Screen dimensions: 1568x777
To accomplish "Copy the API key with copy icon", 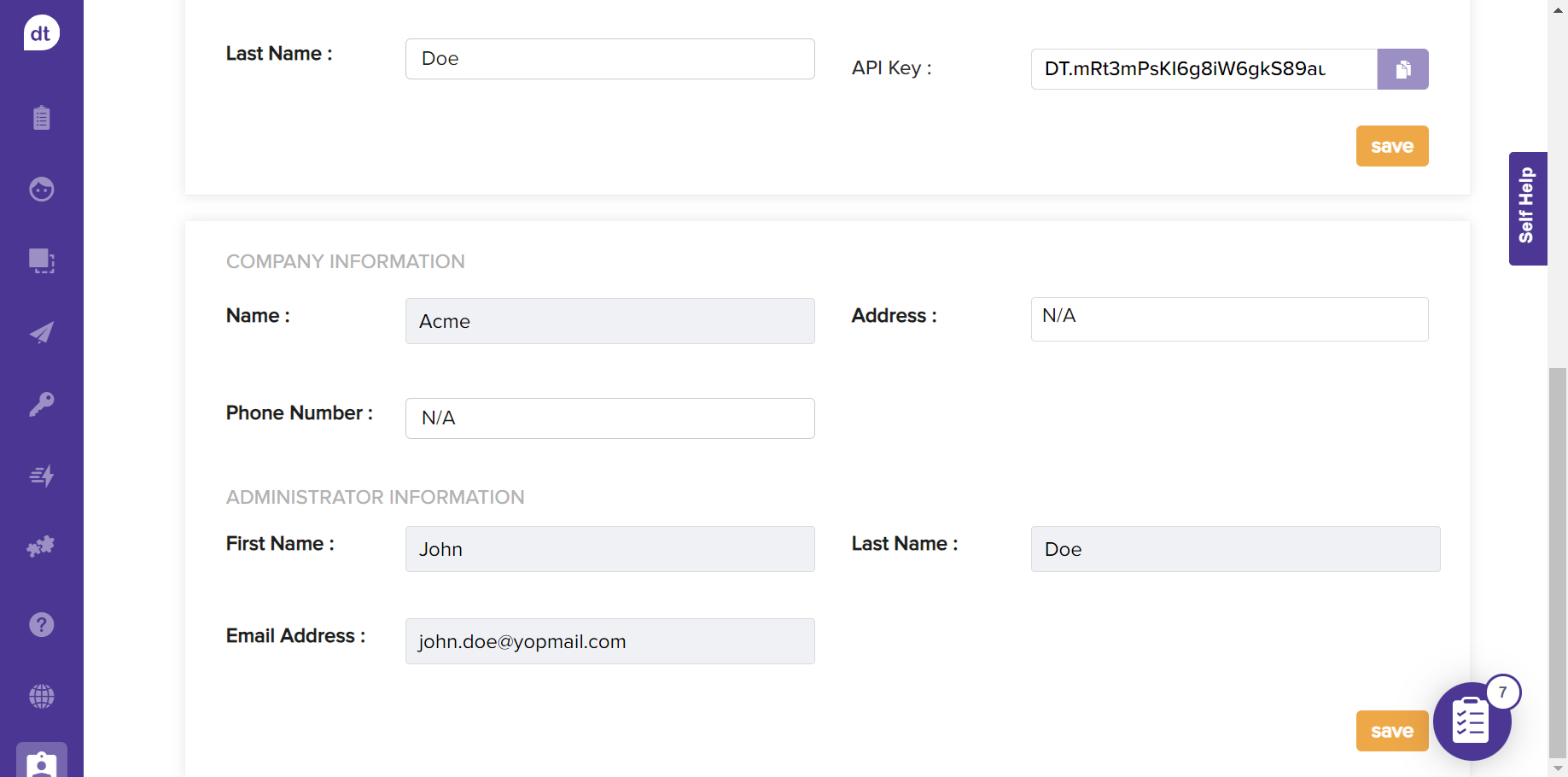I will pyautogui.click(x=1402, y=69).
